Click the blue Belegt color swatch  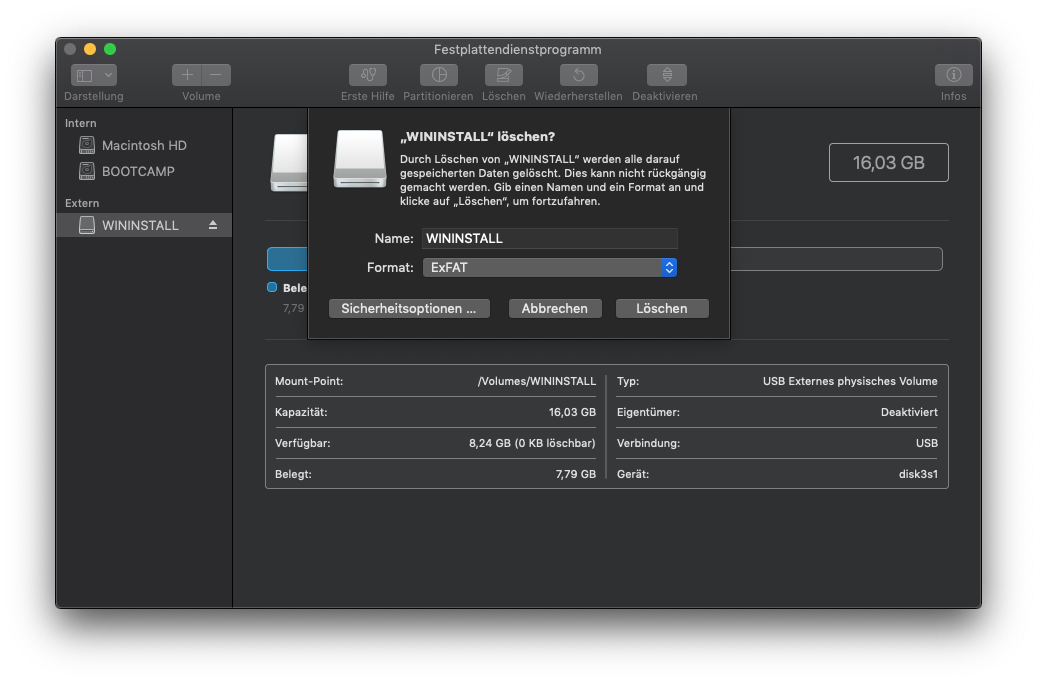[x=272, y=287]
